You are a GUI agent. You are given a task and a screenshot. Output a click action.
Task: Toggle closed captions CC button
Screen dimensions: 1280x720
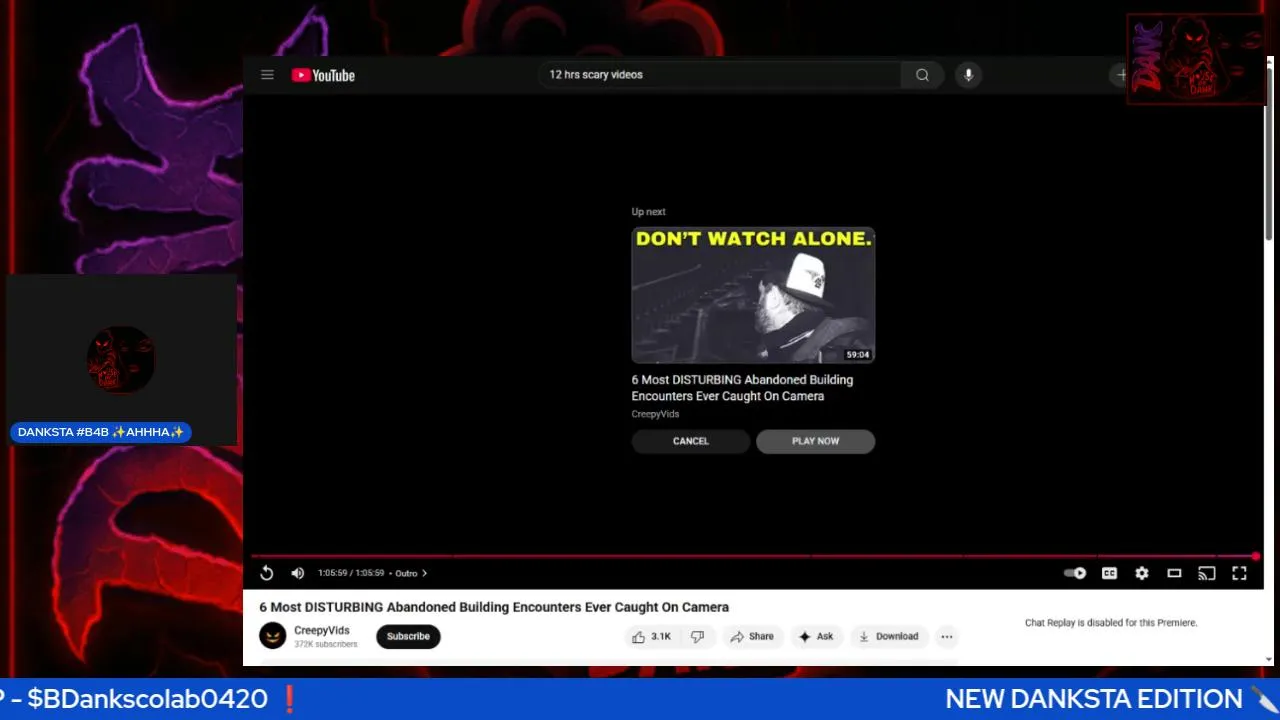pyautogui.click(x=1109, y=573)
